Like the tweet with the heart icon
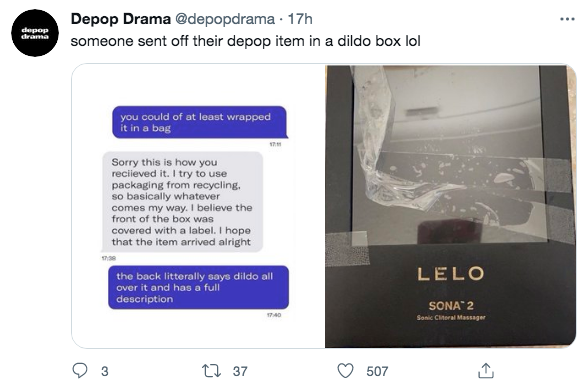Viewport: 588px width, 388px height. 345,371
